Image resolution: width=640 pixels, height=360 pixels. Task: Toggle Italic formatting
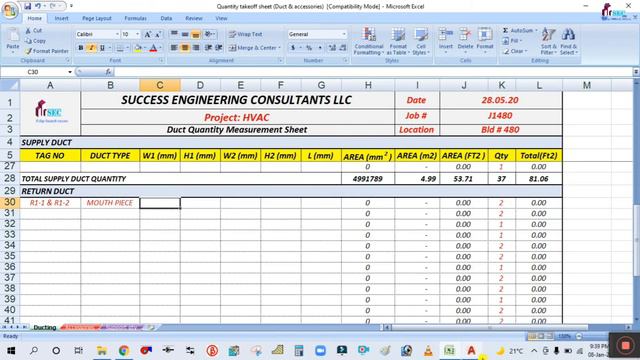pyautogui.click(x=91, y=48)
